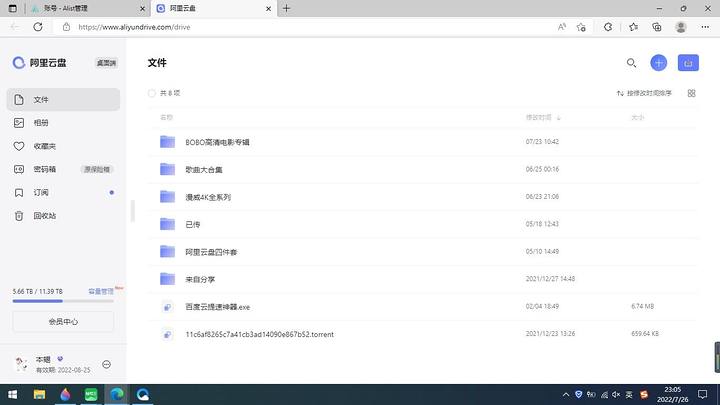Click the storage usage progress bar
The width and height of the screenshot is (720, 405).
(x=63, y=301)
